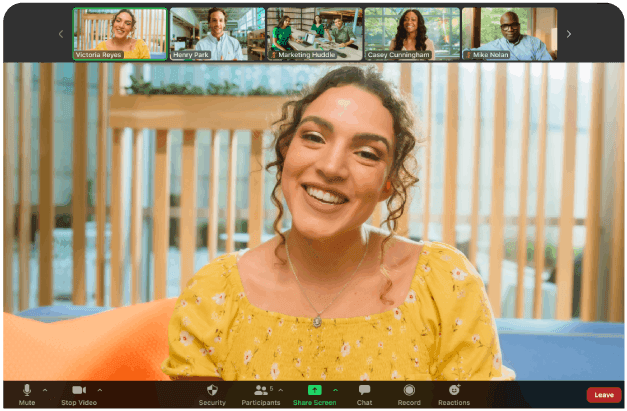
Task: Expand the arrow beside Participants
Action: point(281,390)
